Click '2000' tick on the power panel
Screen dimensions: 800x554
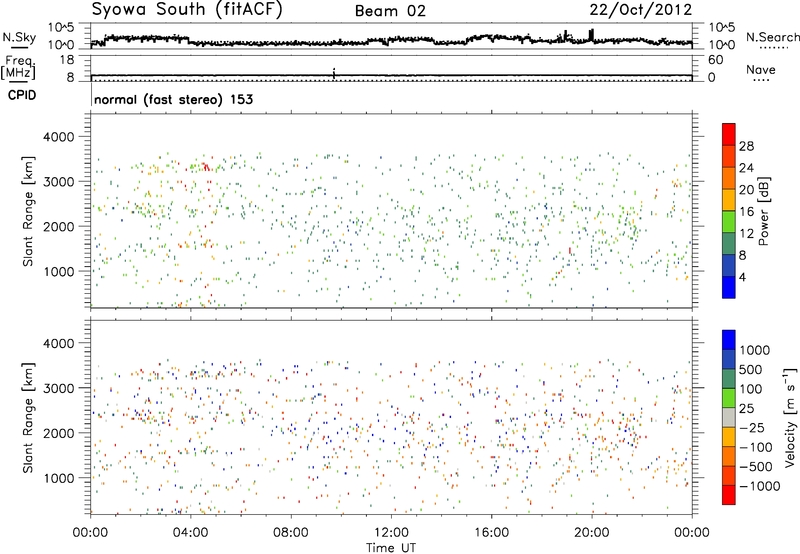[x=58, y=226]
